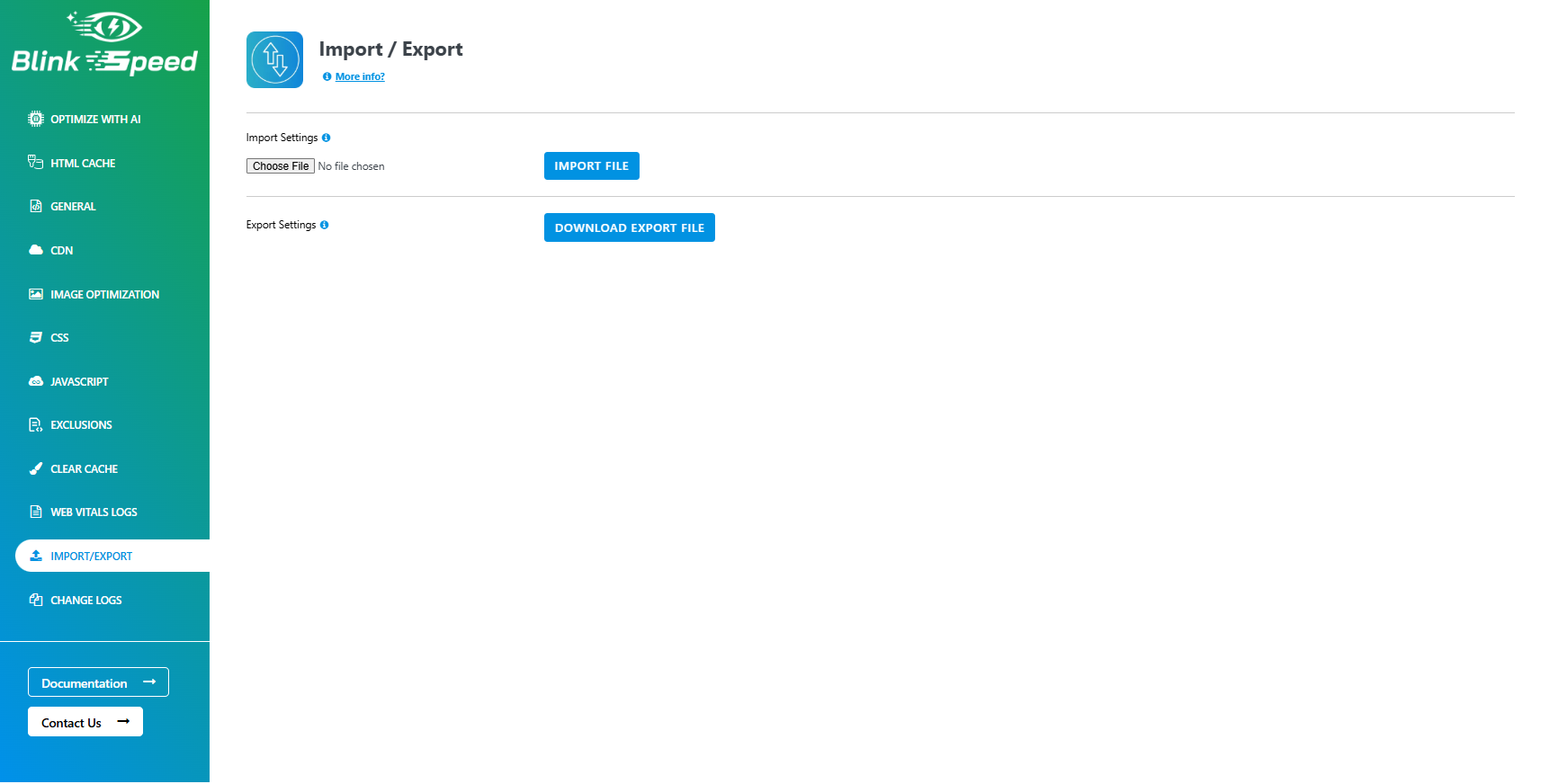1549x784 pixels.
Task: Click the Clear Cache brush icon
Action: [36, 468]
